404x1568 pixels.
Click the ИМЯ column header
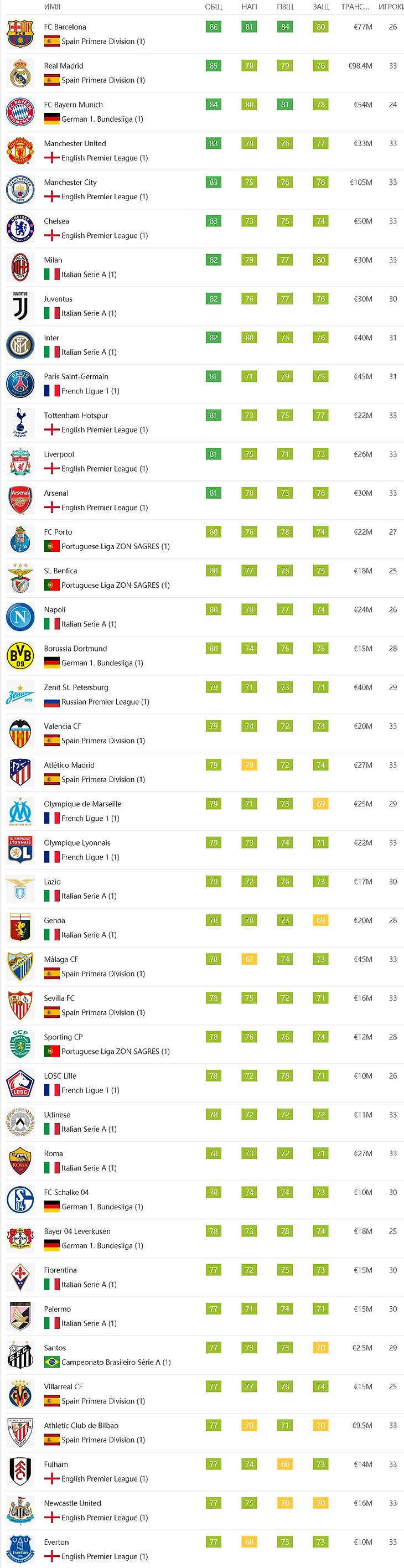coord(53,7)
